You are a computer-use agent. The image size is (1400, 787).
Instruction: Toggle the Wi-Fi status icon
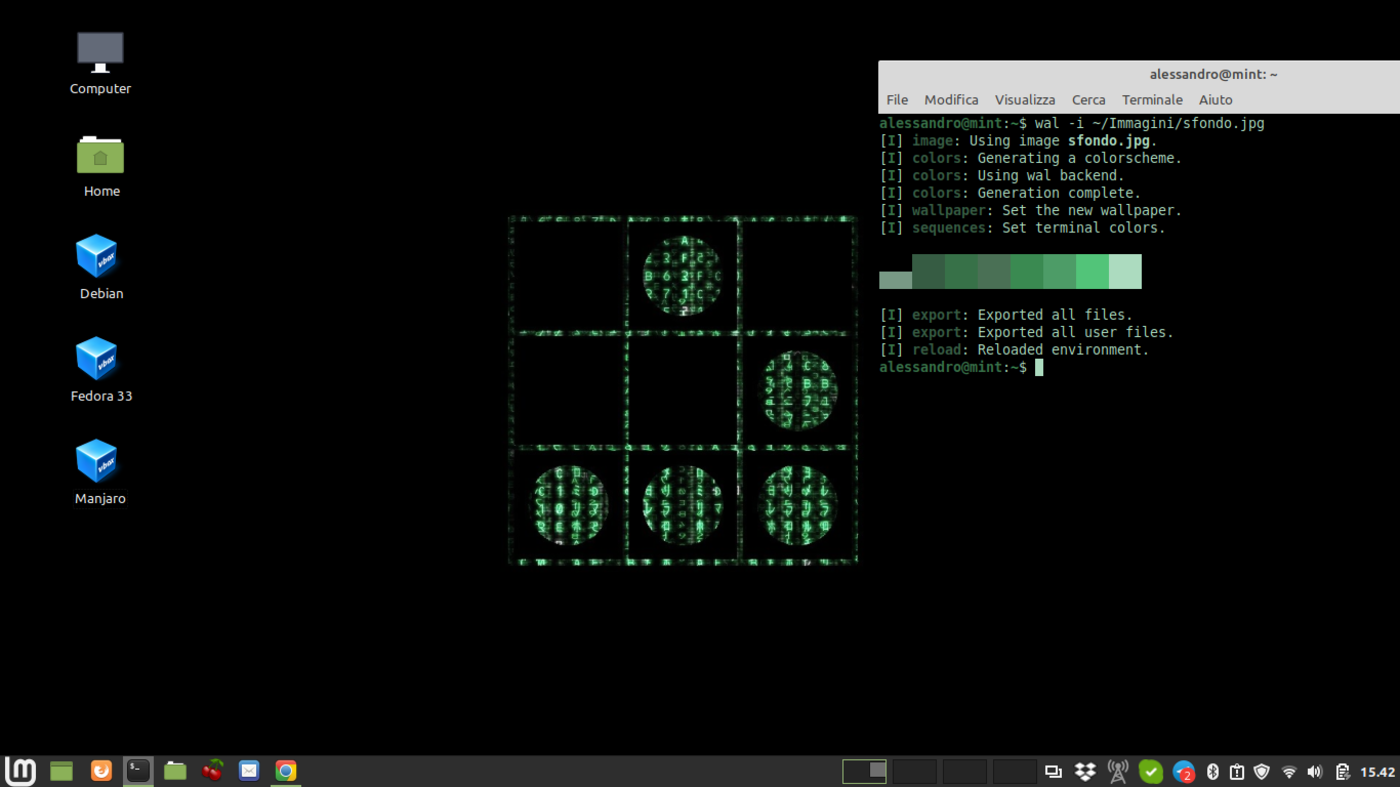point(1288,771)
